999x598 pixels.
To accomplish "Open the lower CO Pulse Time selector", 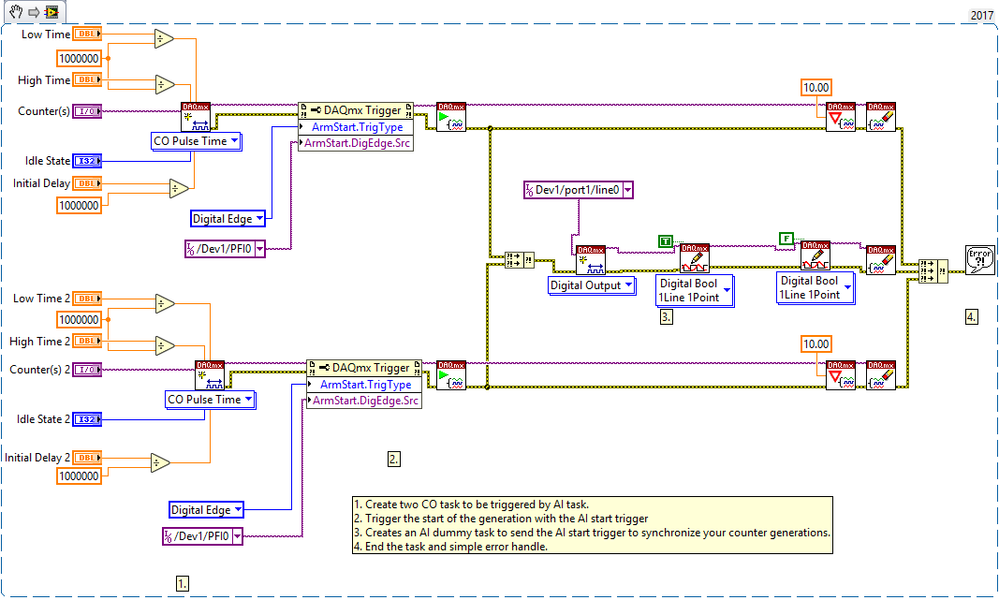I will coord(210,400).
